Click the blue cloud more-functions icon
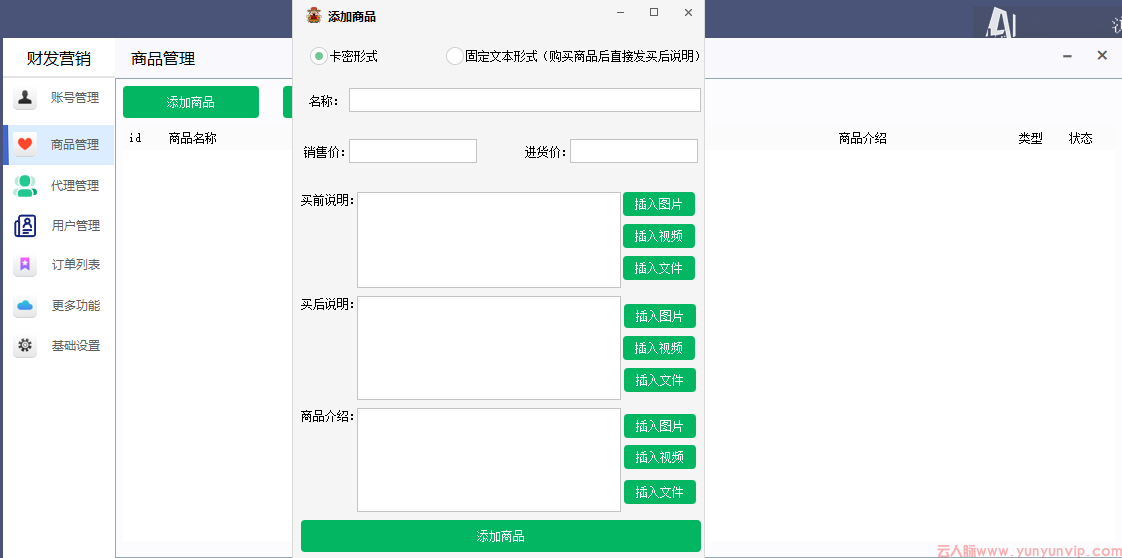1122x558 pixels. (25, 306)
